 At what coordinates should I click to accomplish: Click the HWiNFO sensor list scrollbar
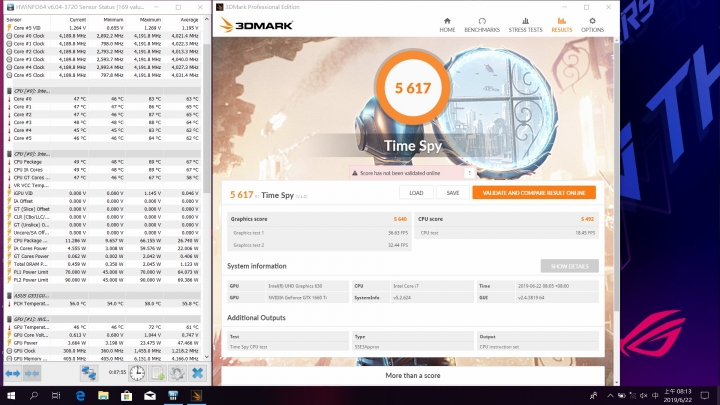(206, 119)
